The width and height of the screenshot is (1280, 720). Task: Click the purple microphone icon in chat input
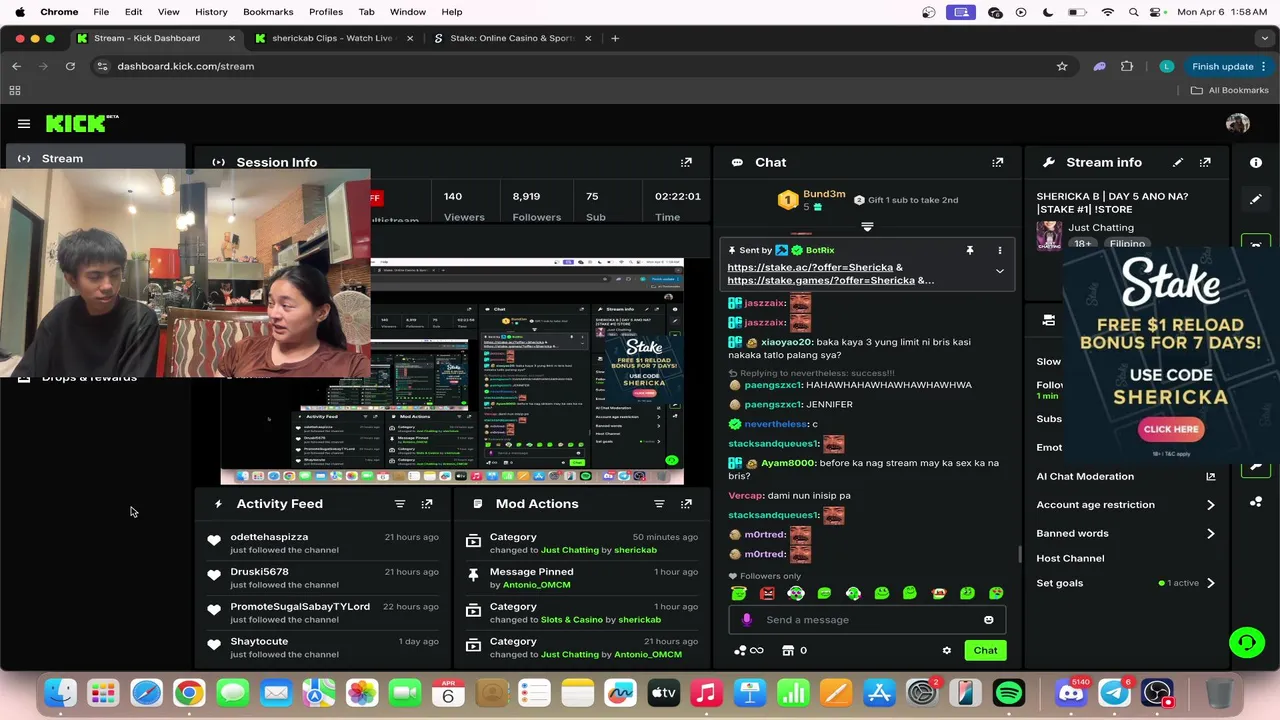coord(746,620)
